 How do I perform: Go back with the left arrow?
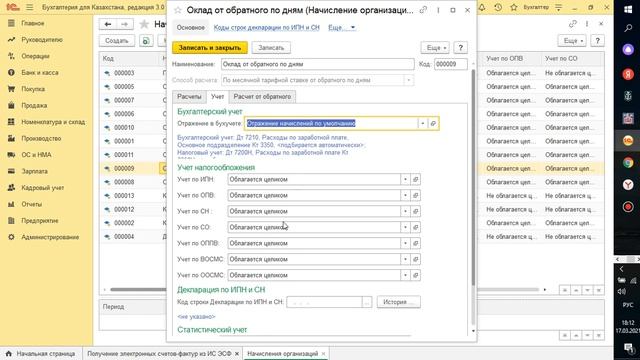tap(108, 24)
